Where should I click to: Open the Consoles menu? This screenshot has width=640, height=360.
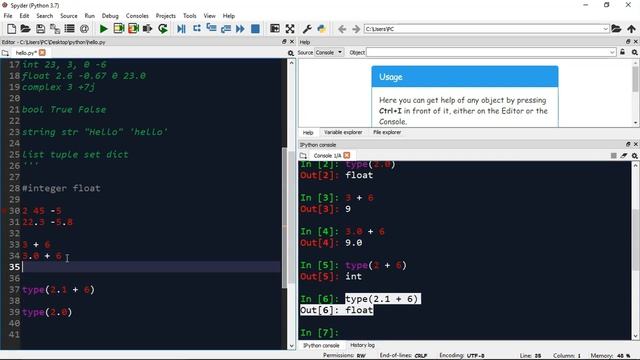(x=137, y=16)
